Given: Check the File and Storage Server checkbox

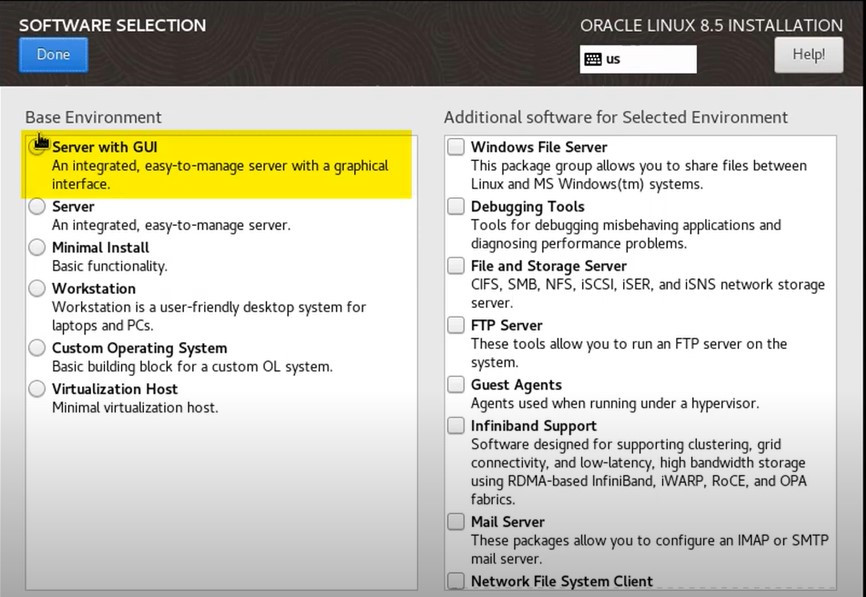Looking at the screenshot, I should point(456,266).
